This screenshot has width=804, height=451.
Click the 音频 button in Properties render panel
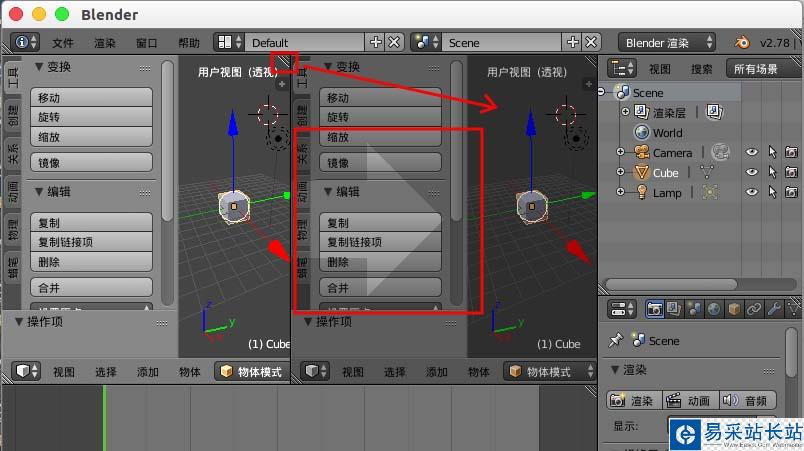coord(747,400)
